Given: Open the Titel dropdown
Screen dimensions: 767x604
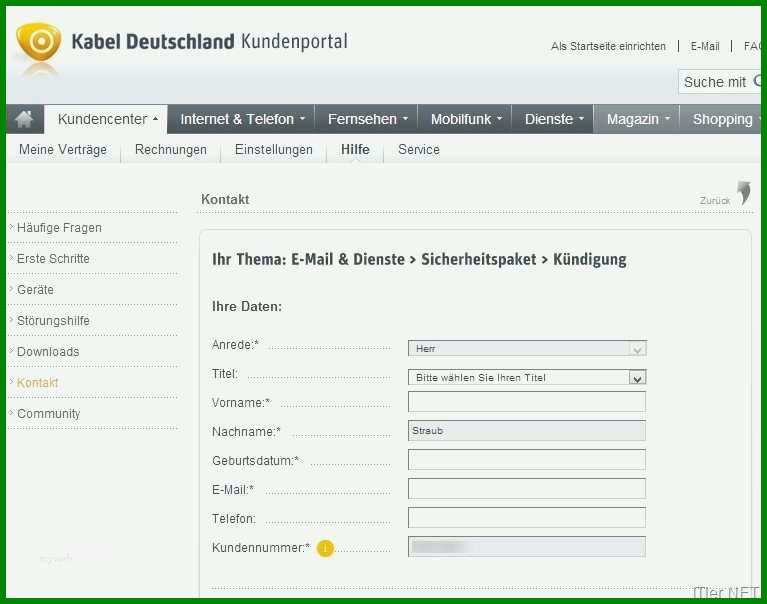Looking at the screenshot, I should coord(527,377).
